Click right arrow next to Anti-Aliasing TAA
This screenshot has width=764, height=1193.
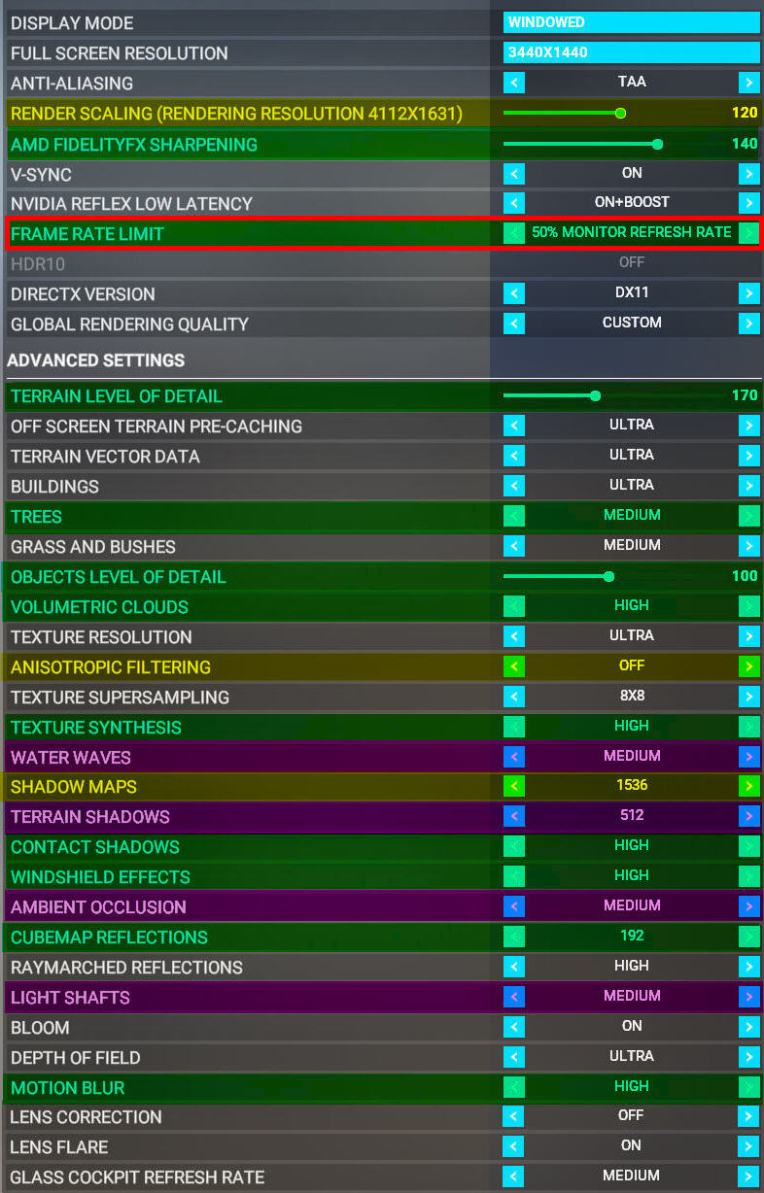[x=749, y=83]
